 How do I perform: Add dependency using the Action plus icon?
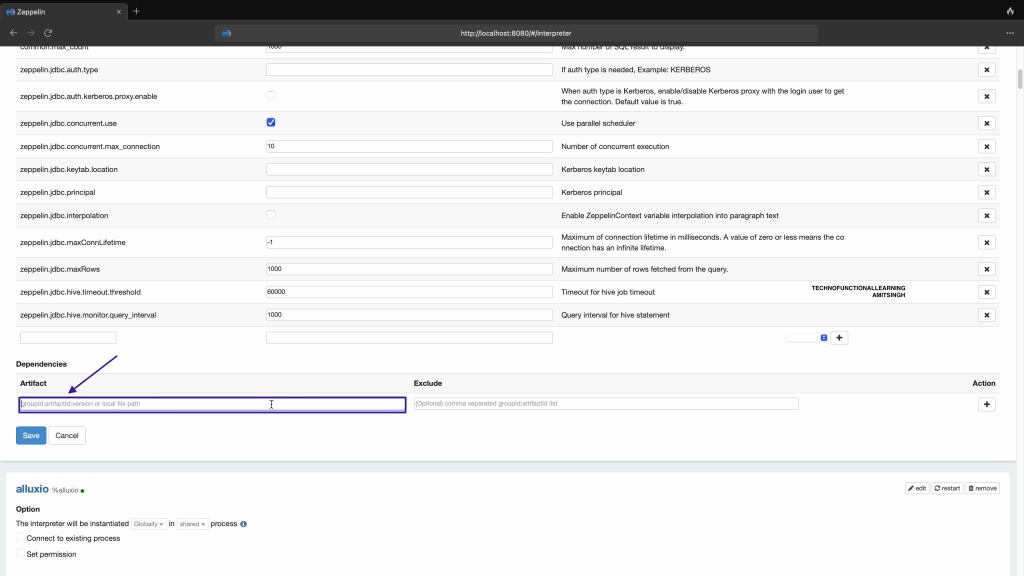[x=986, y=404]
